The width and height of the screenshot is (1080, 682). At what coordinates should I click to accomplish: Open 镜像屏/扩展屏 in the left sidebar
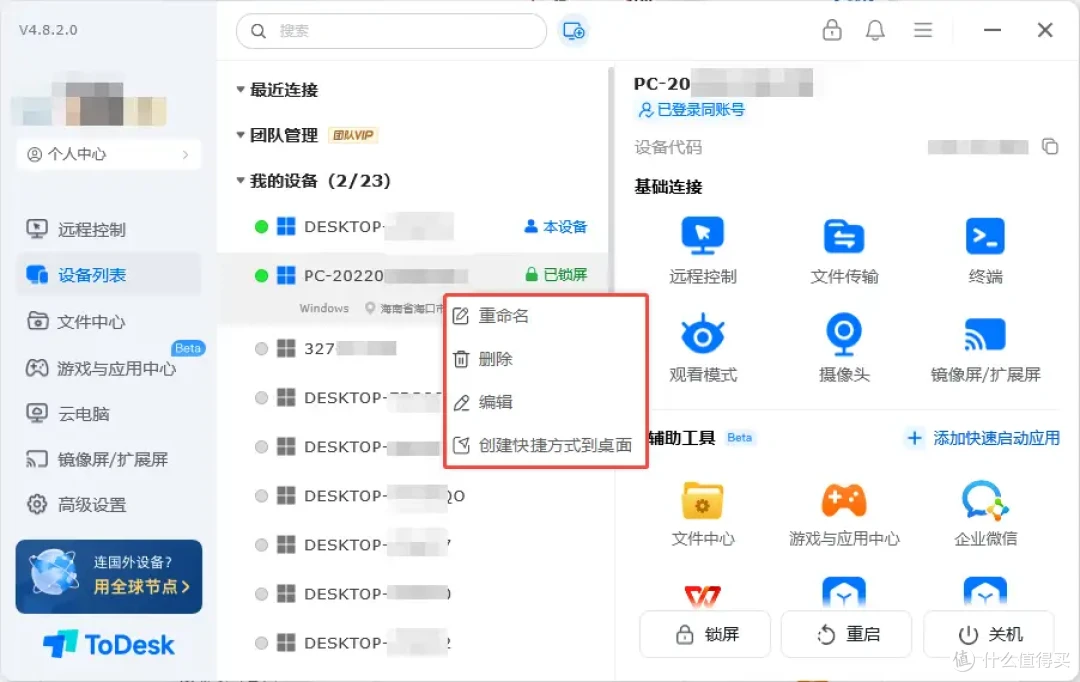point(109,459)
